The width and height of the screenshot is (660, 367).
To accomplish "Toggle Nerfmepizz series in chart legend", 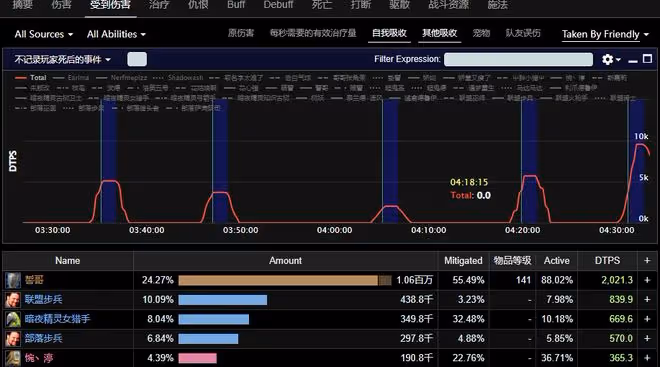I will point(121,78).
